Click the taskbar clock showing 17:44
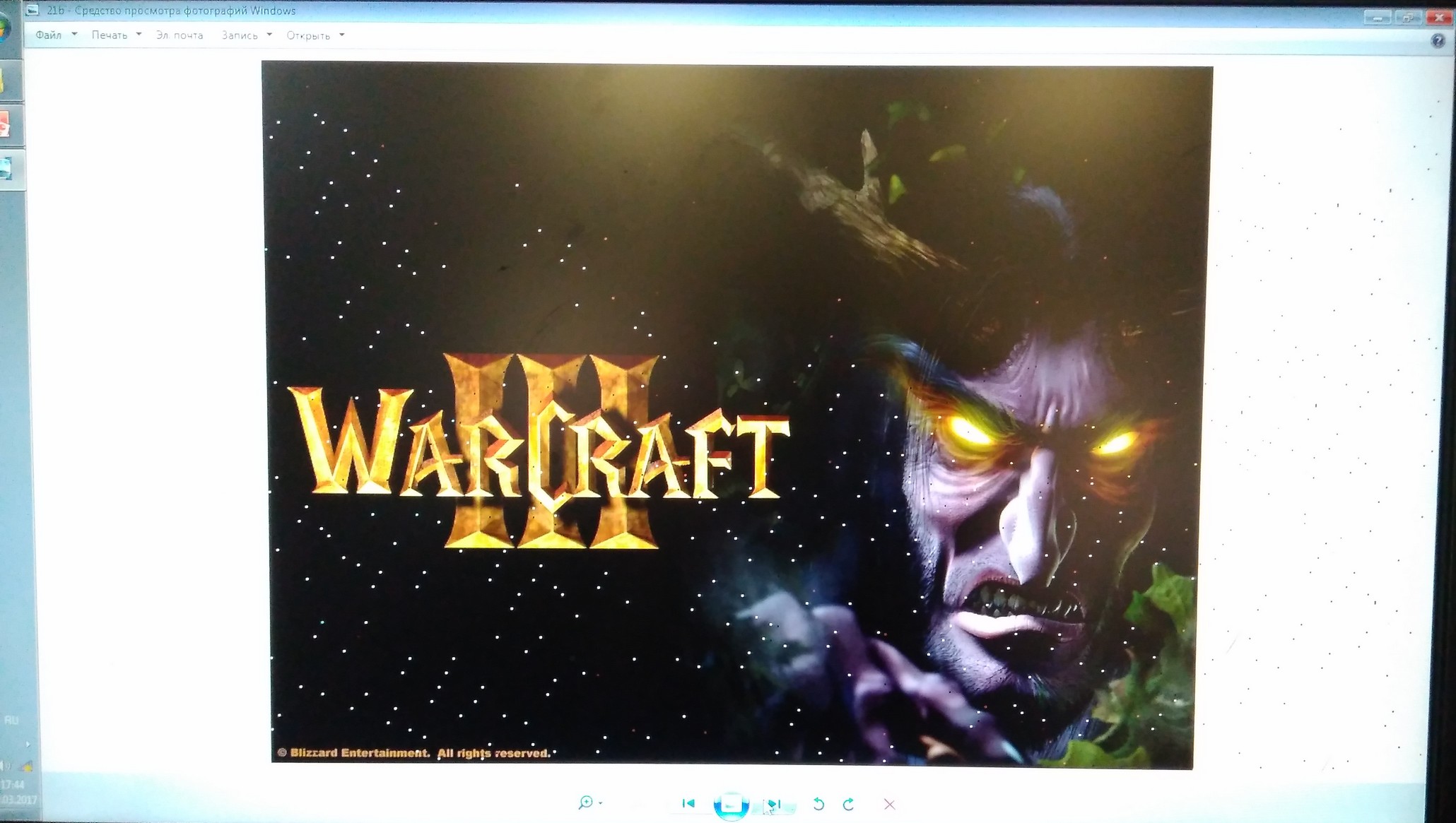This screenshot has height=823, width=1456. point(13,785)
